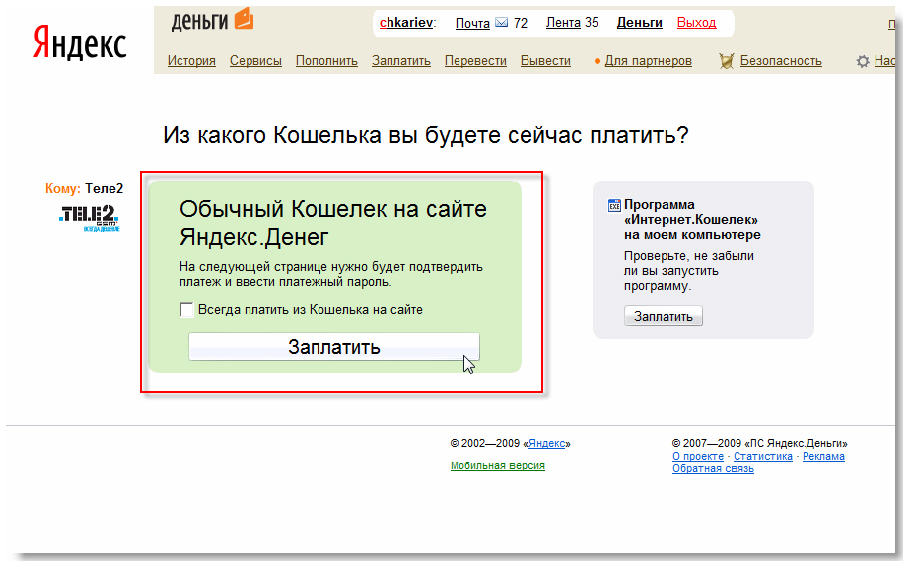Click the EXE program icon near Программа
Screen dimensions: 903x561
click(614, 206)
